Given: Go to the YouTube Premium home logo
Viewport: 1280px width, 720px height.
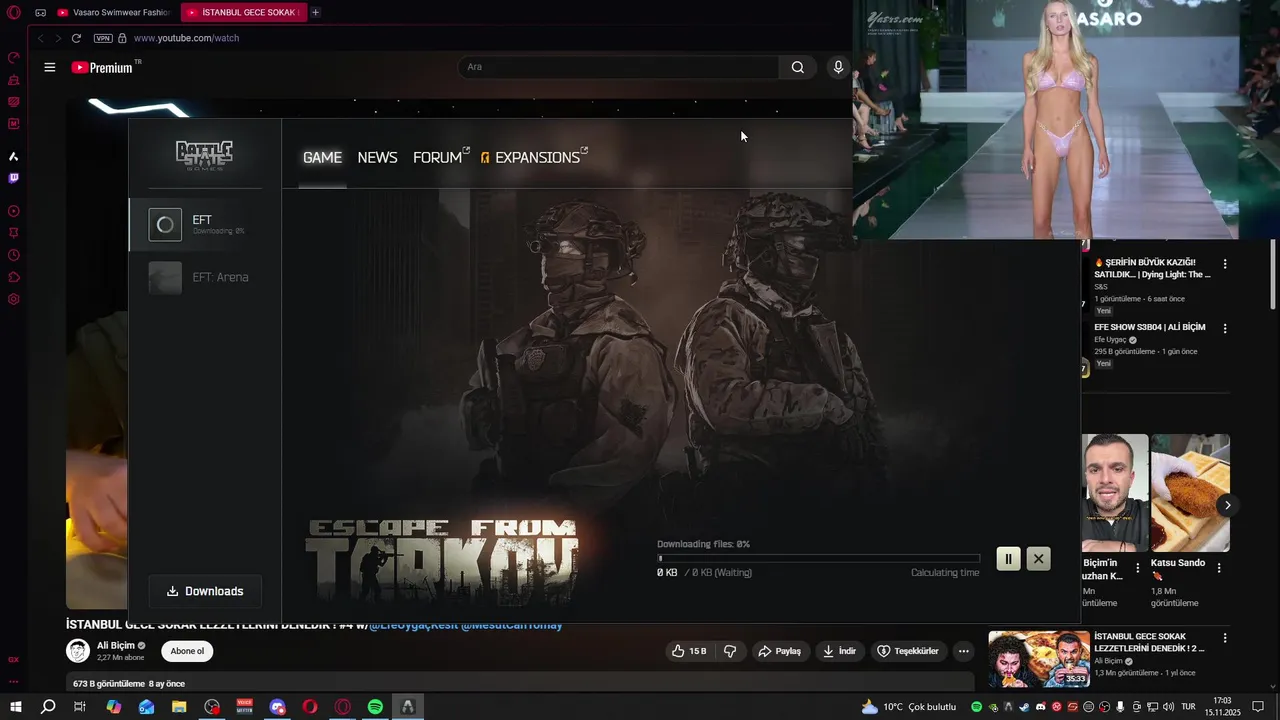Looking at the screenshot, I should click(103, 67).
